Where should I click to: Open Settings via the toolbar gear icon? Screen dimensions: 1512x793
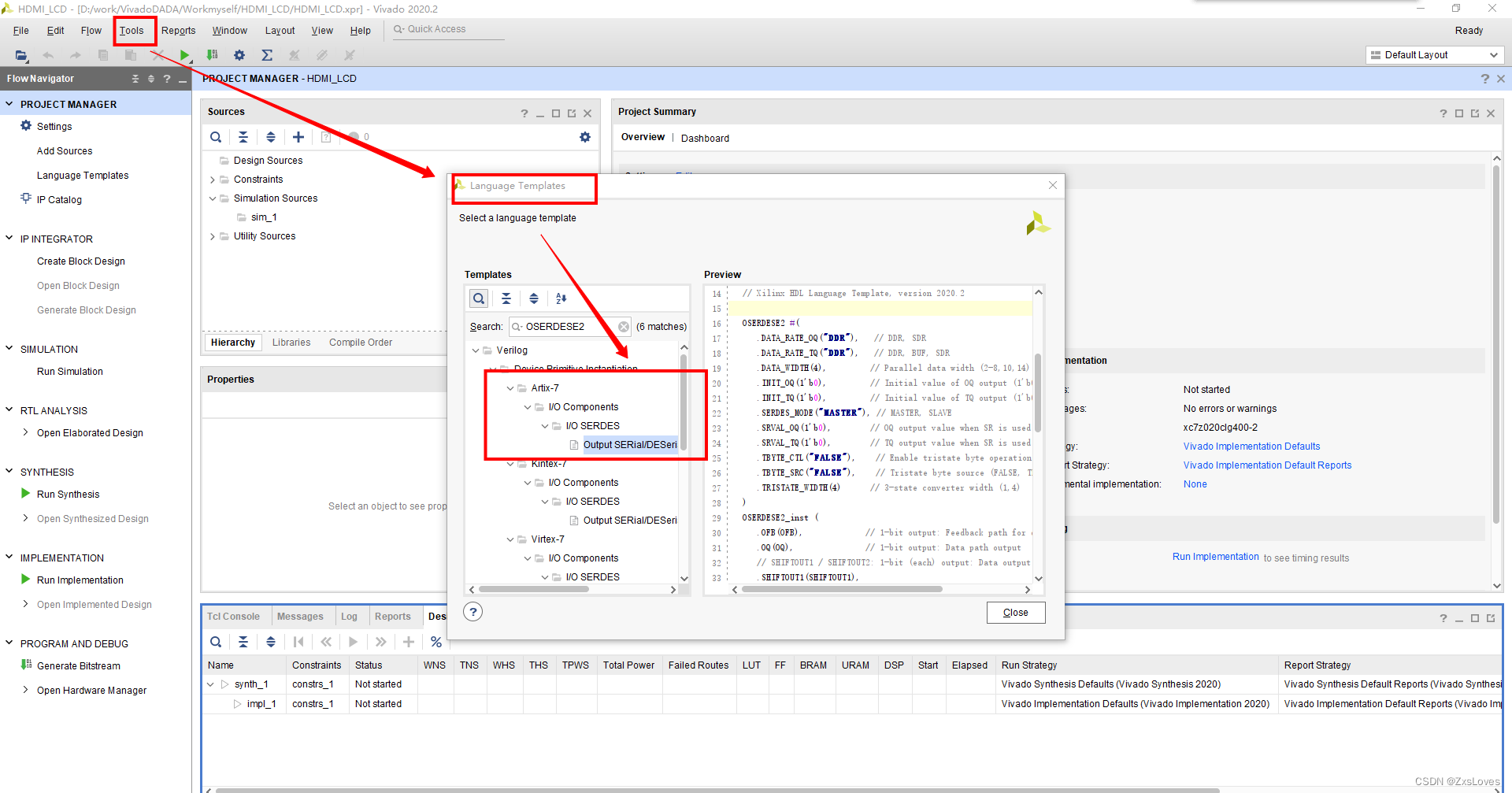239,55
